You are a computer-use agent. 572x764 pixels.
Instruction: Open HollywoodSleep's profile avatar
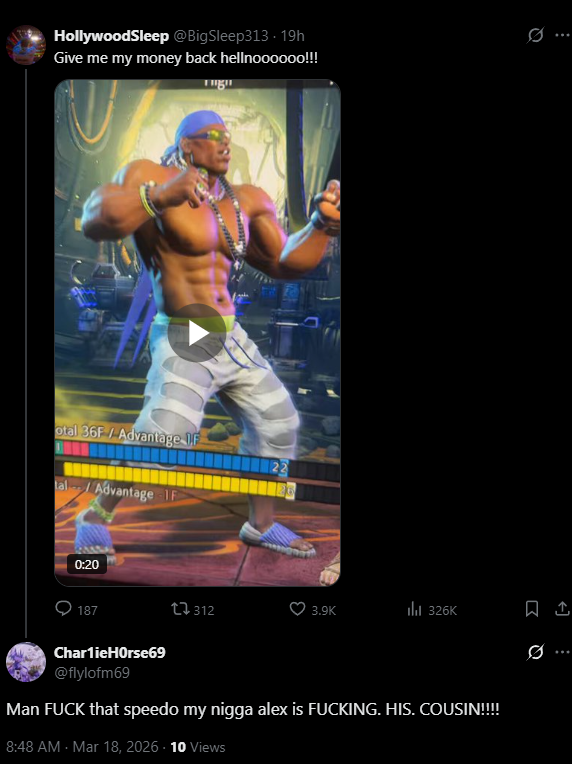pos(26,45)
